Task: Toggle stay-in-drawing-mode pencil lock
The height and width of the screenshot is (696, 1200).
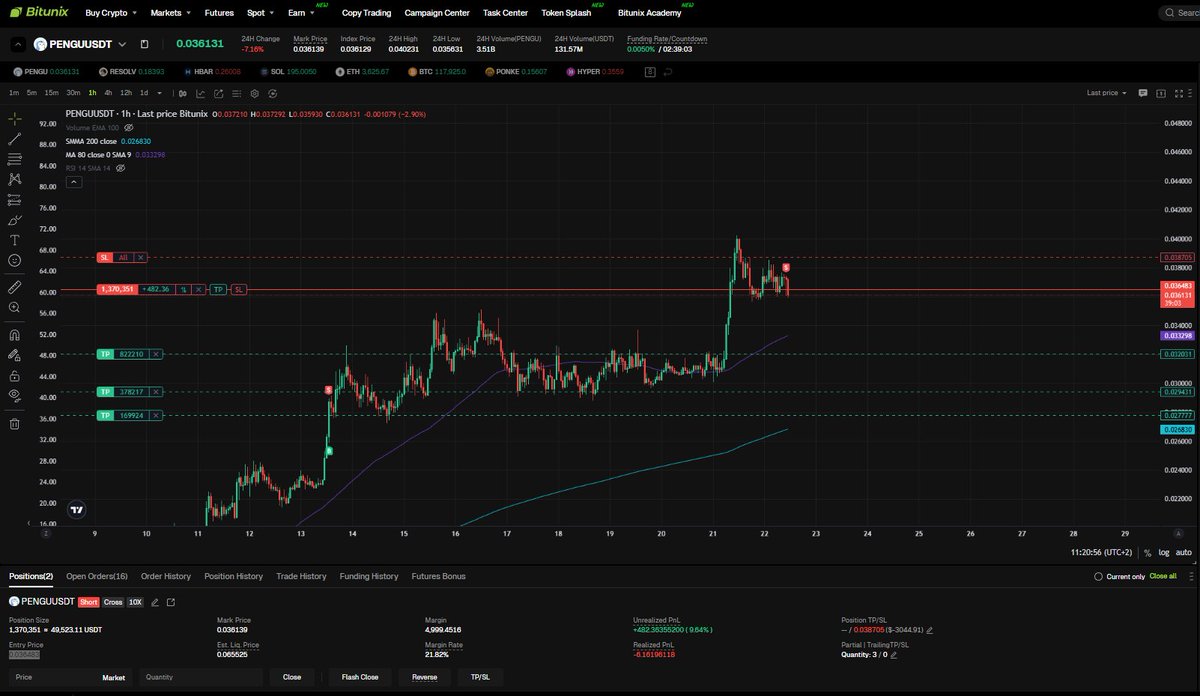Action: (15, 355)
